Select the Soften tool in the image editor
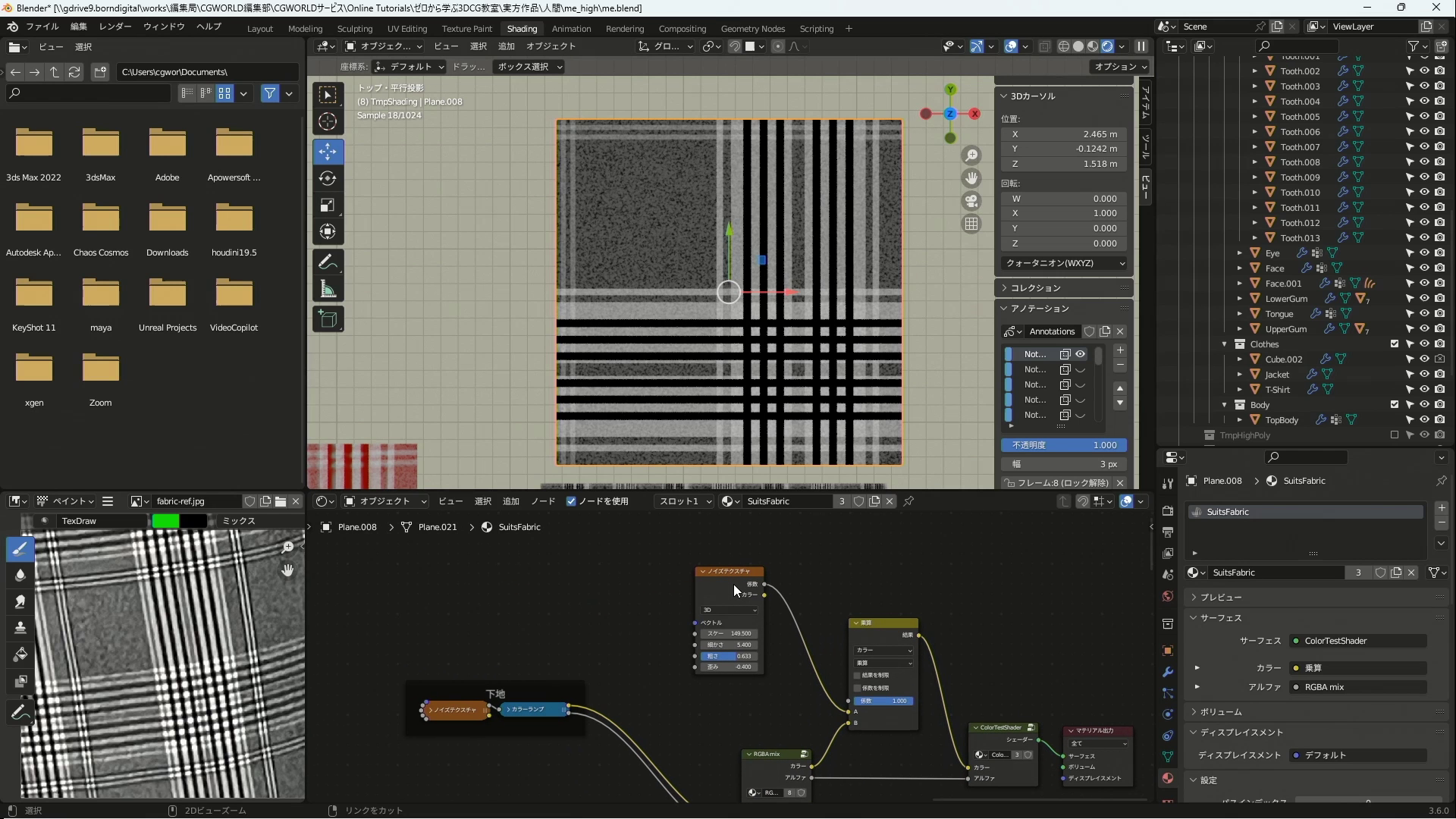Image resolution: width=1456 pixels, height=819 pixels. coord(20,575)
